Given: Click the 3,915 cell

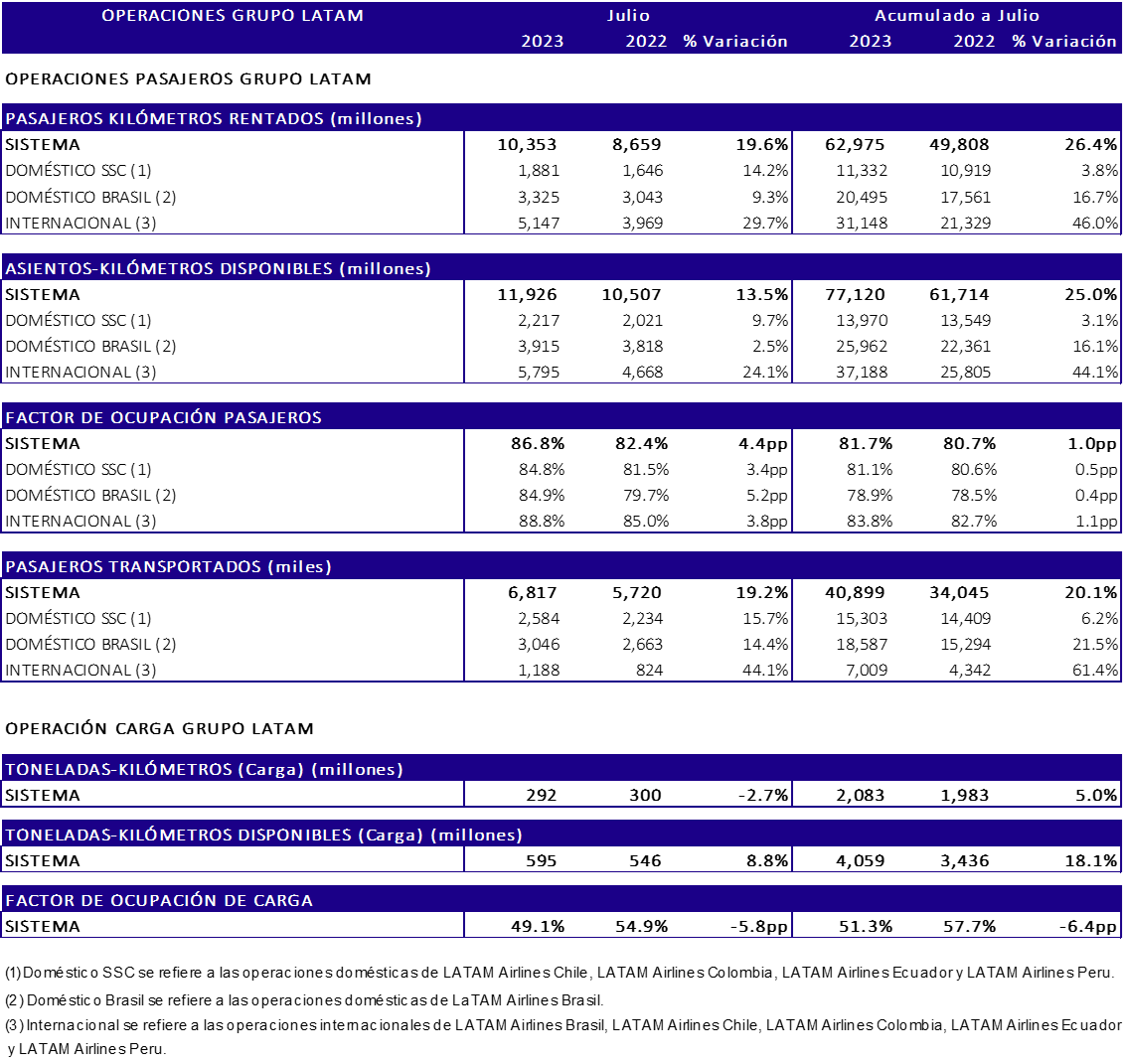Looking at the screenshot, I should pyautogui.click(x=539, y=346).
